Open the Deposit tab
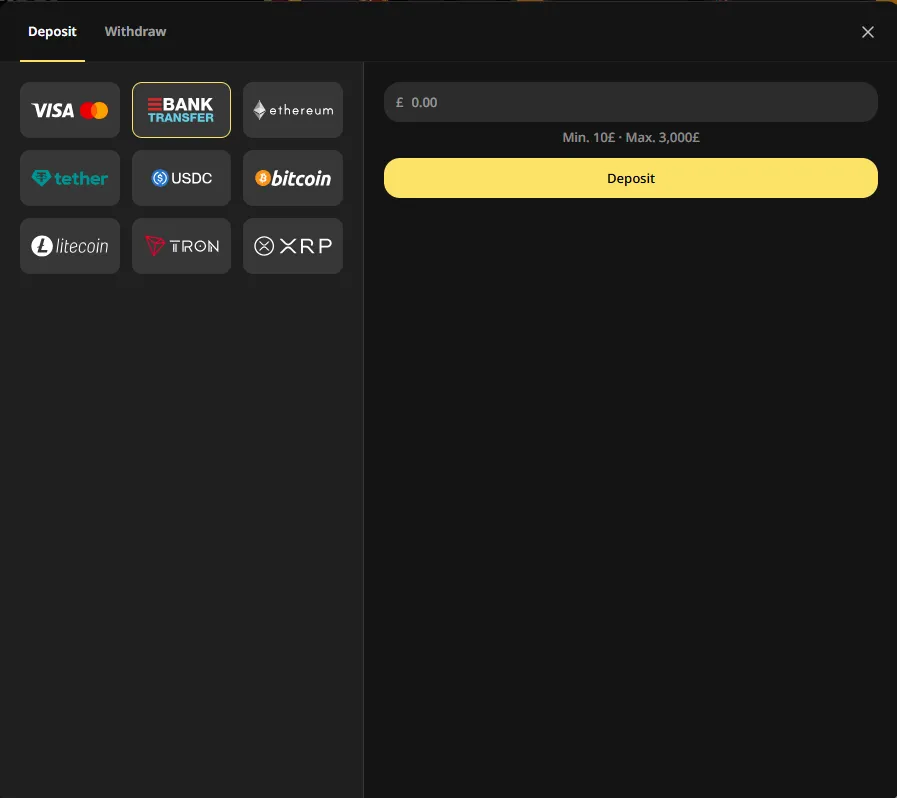The image size is (897, 798). click(x=52, y=31)
